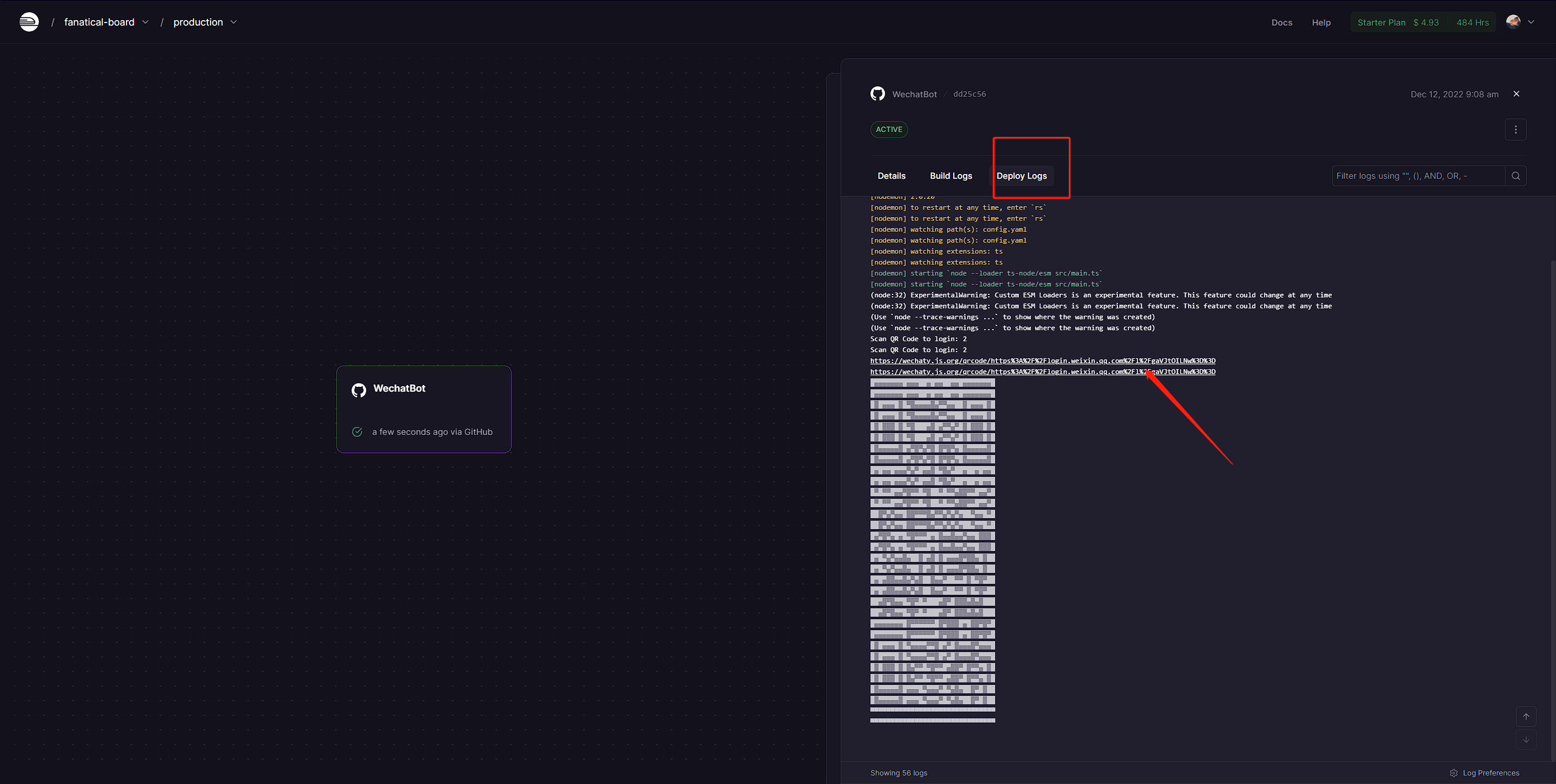The image size is (1556, 784).
Task: Click the Log Preferences gear icon
Action: 1454,773
